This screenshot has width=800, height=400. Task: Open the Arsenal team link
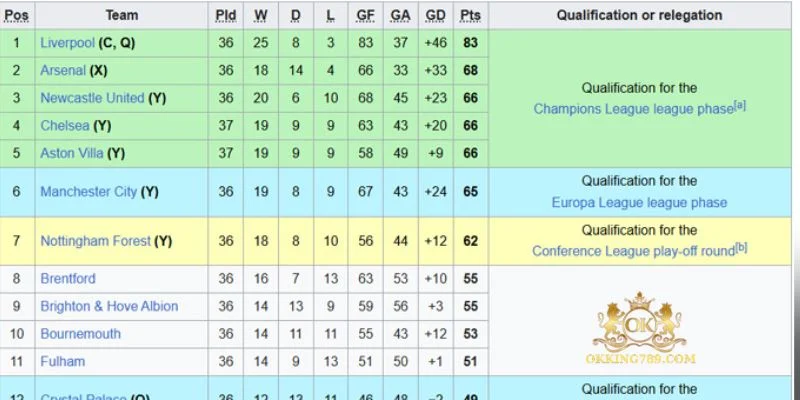click(63, 70)
